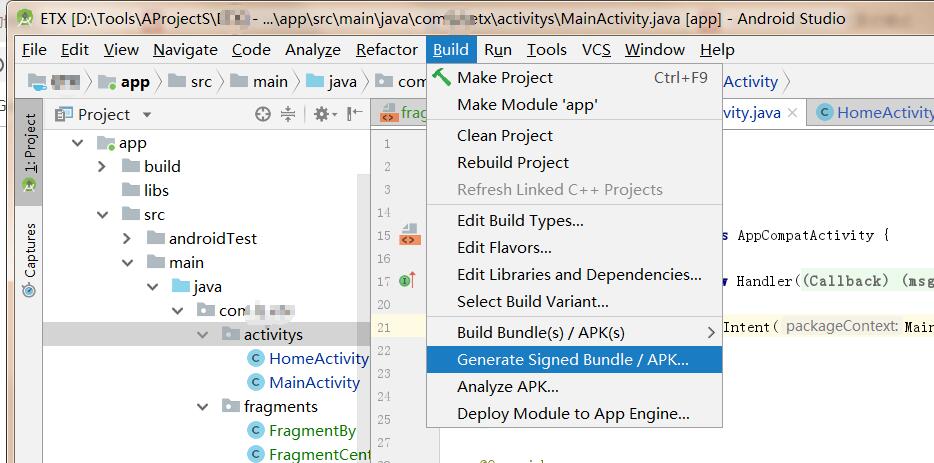Click the locate current file target icon
Screen dimensions: 934x463
[263, 114]
